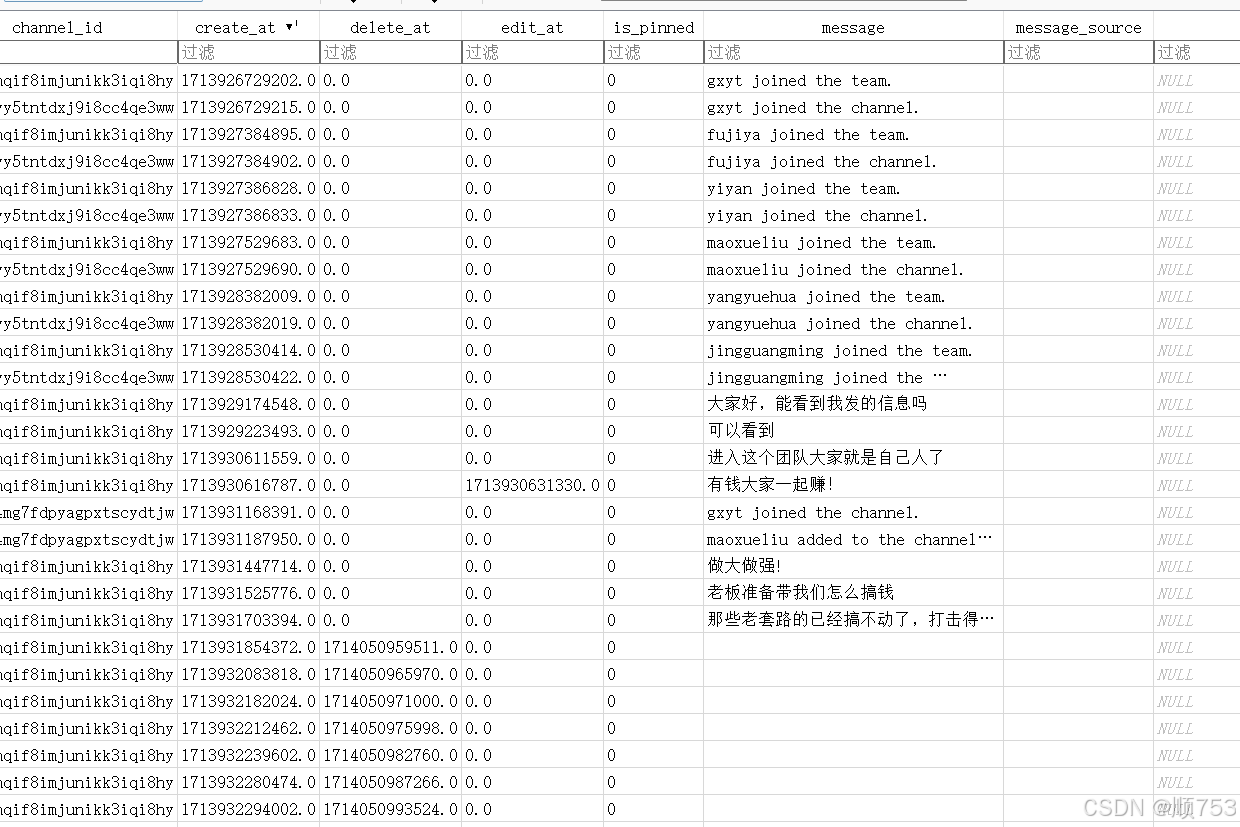The width and height of the screenshot is (1240, 827).
Task: Click create_at value 1713928382009.0
Action: click(248, 296)
